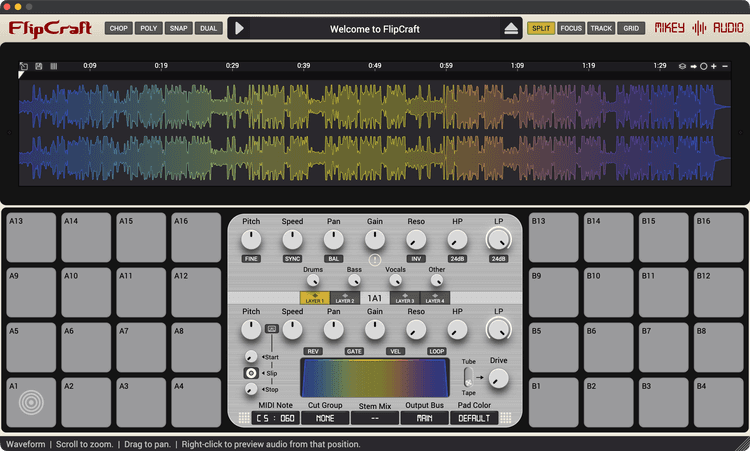The image size is (750, 451).
Task: Toggle CHOP mode
Action: tap(119, 28)
